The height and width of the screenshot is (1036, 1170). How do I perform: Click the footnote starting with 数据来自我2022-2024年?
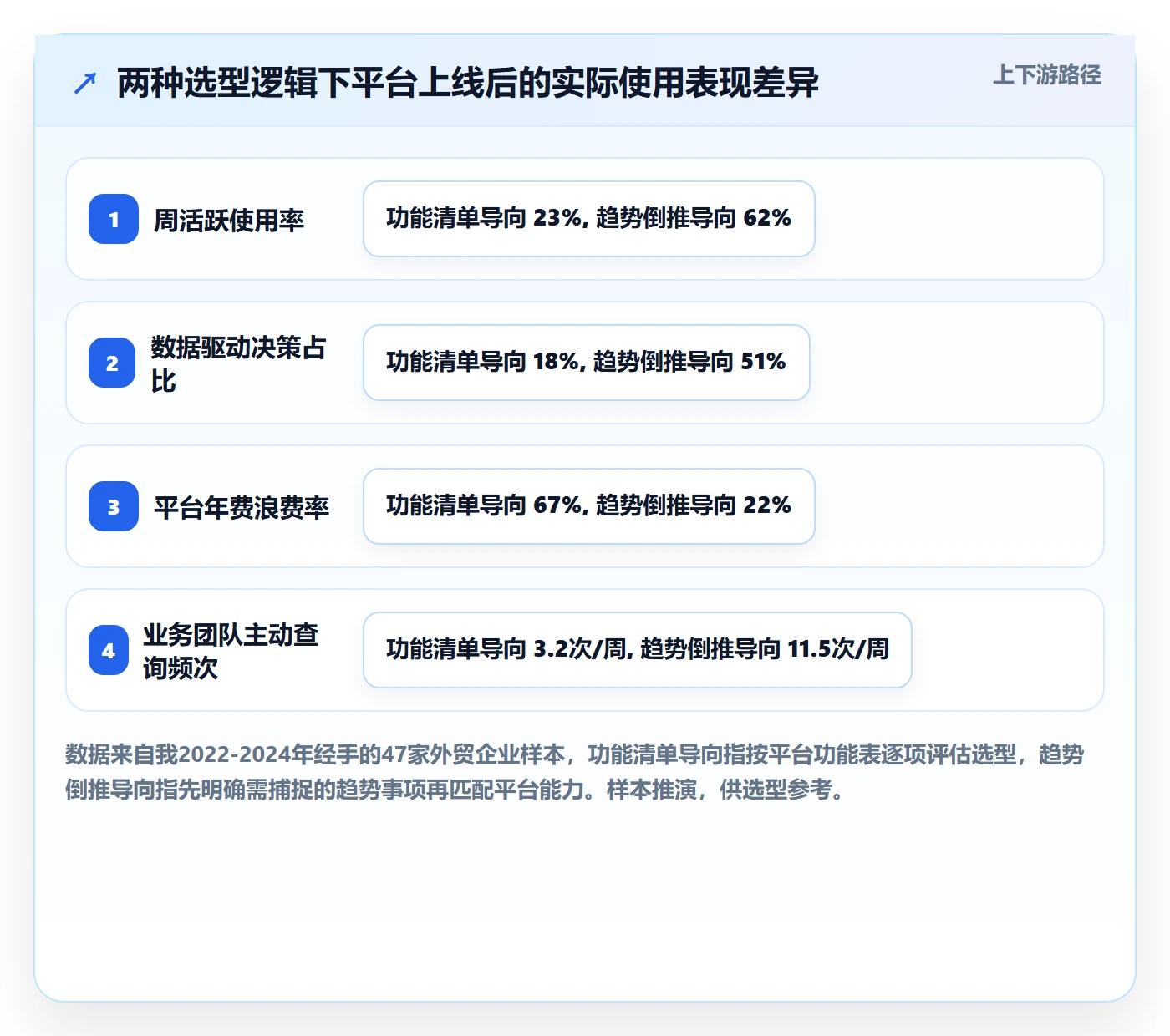click(575, 772)
